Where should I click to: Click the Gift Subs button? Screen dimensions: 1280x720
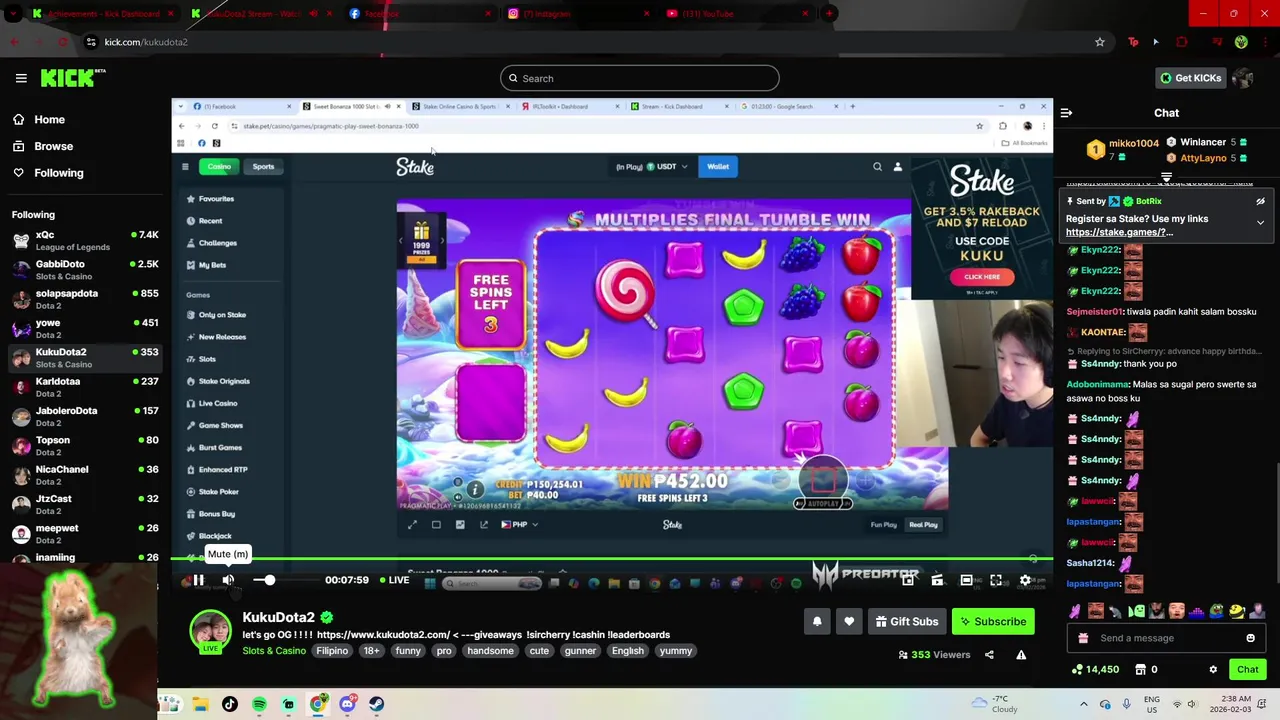[x=907, y=621]
